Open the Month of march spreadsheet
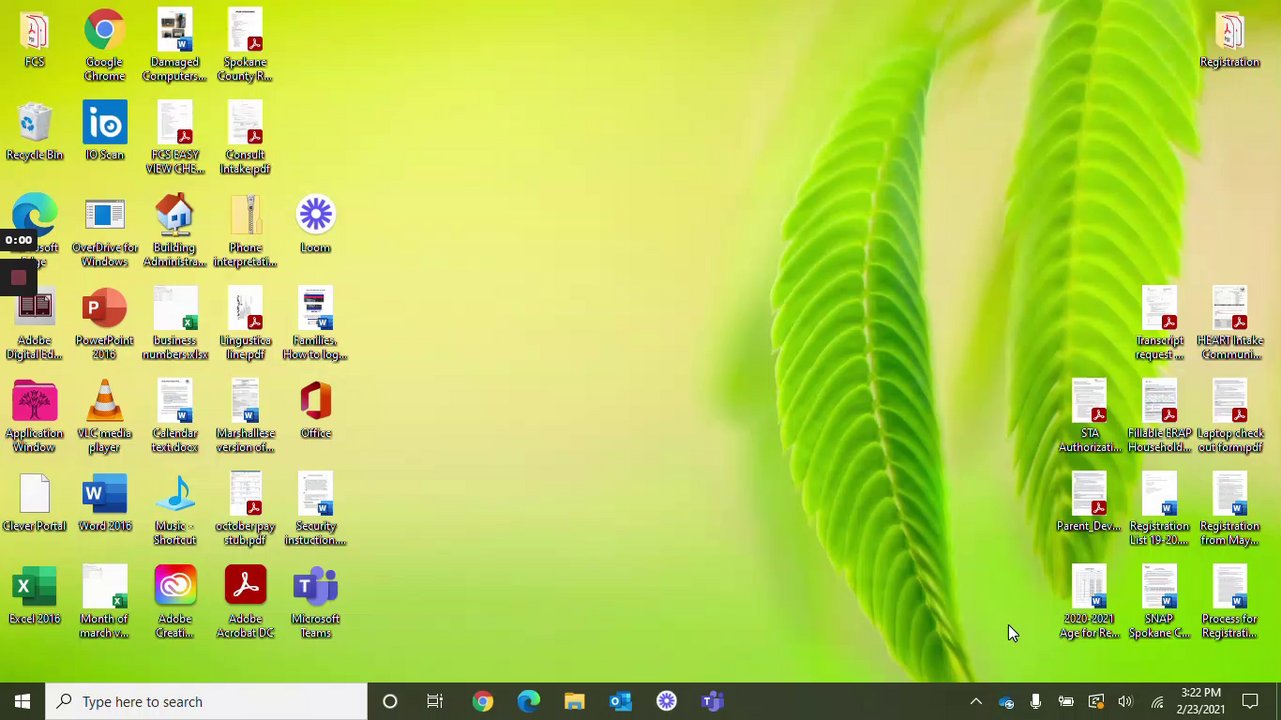The image size is (1281, 720). (104, 603)
